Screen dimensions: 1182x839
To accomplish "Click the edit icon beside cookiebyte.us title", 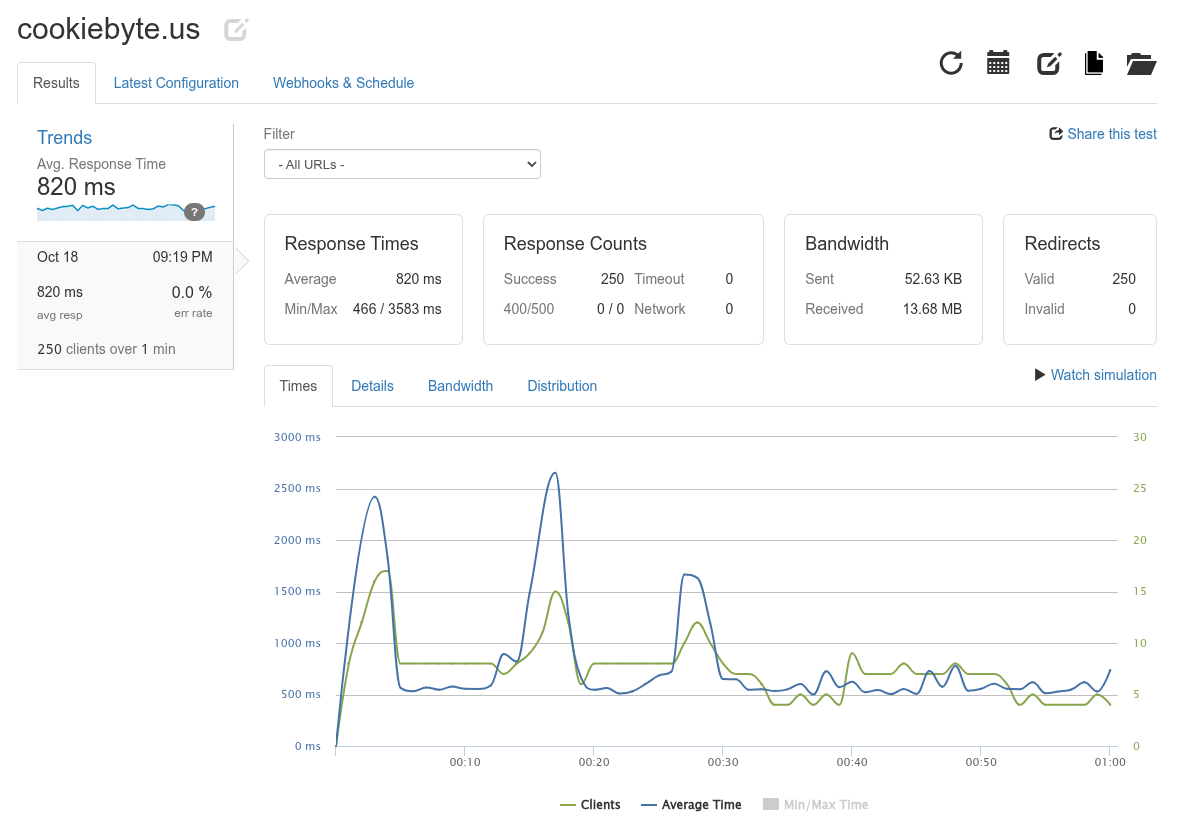I will 236,30.
